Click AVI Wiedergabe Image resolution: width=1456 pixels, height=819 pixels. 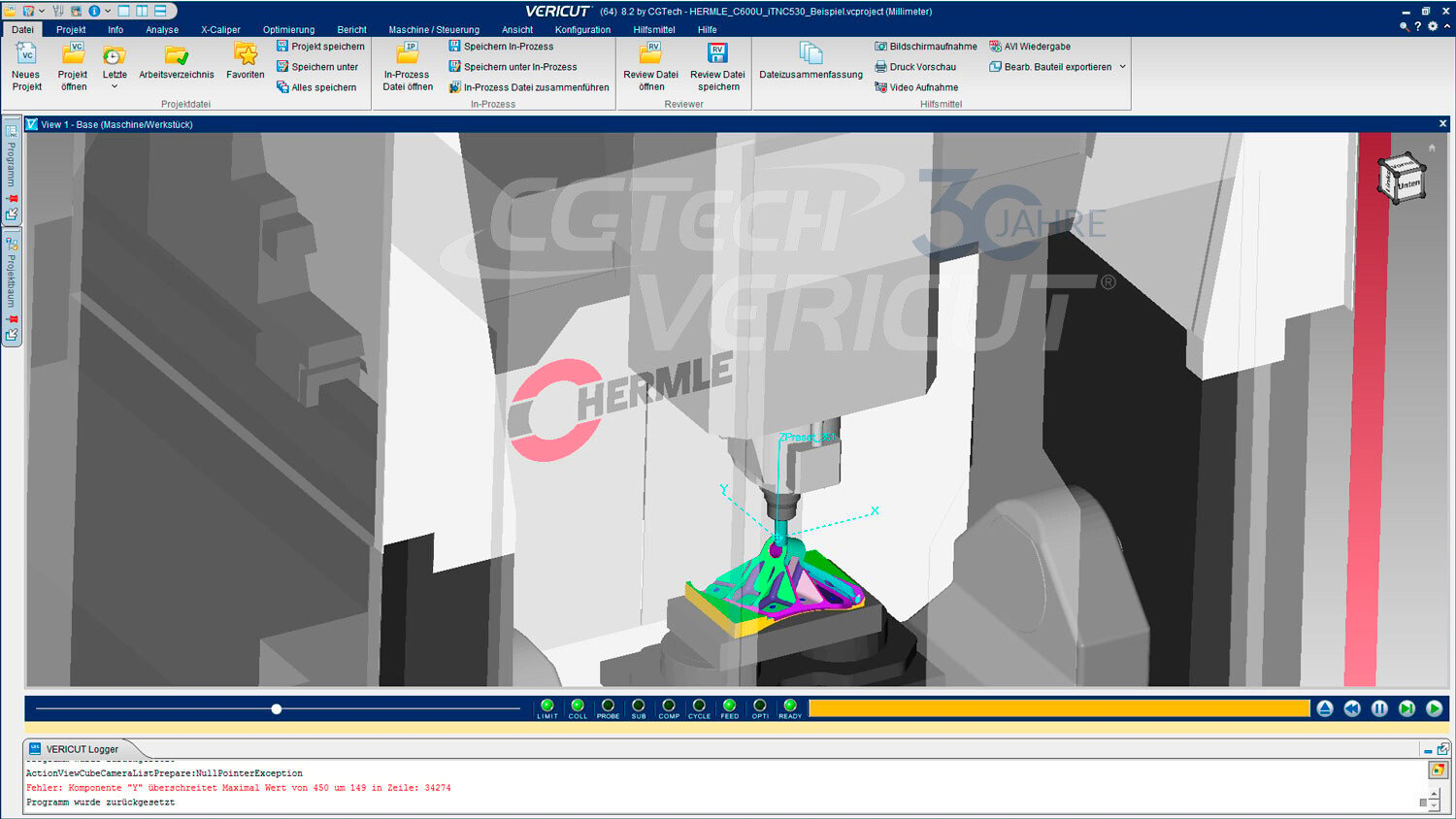[x=1030, y=47]
